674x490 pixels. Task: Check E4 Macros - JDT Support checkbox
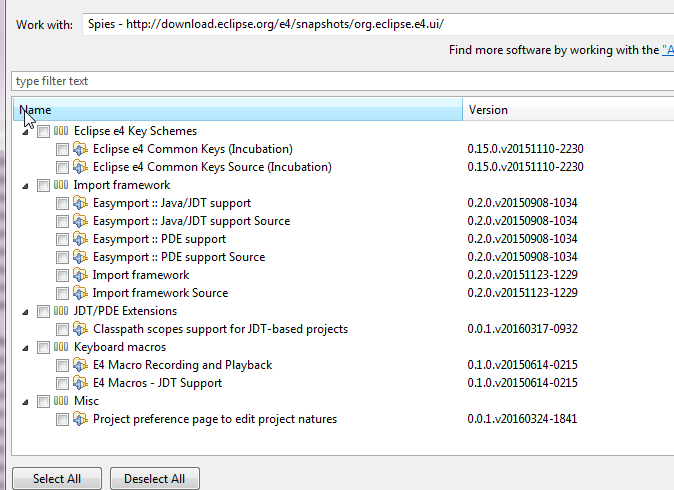tap(62, 383)
